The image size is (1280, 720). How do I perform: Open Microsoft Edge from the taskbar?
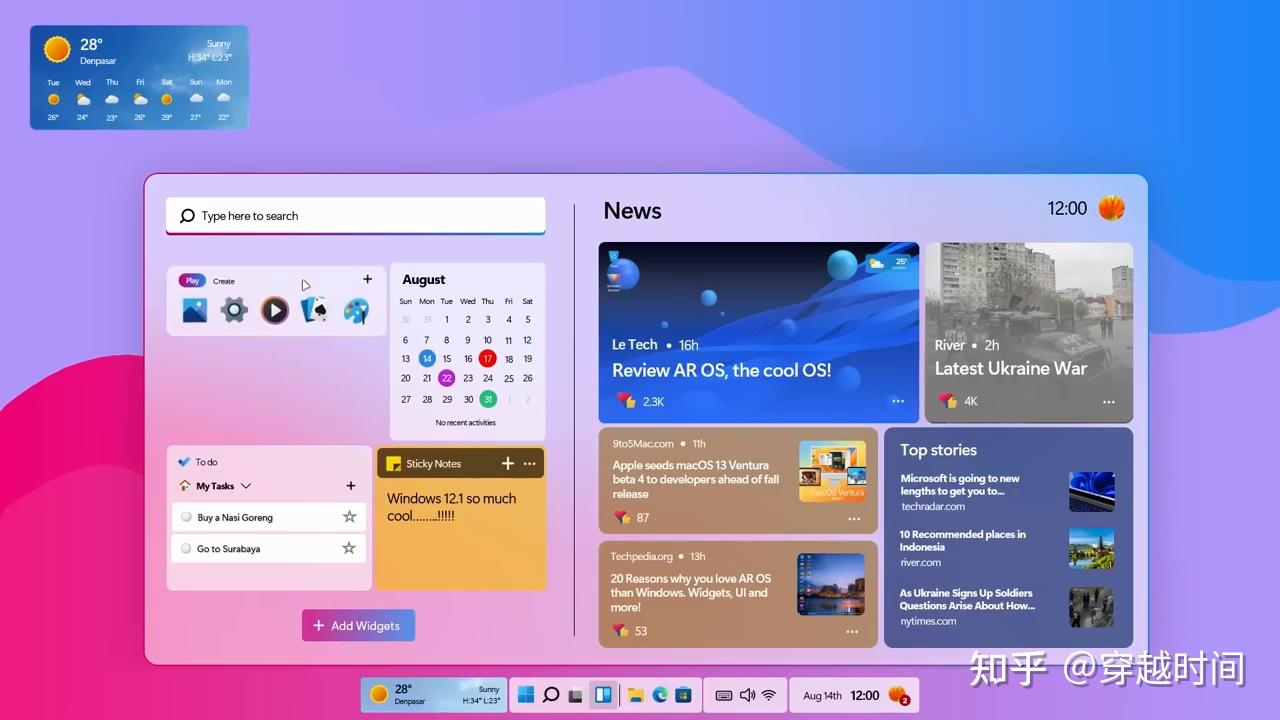[x=659, y=694]
